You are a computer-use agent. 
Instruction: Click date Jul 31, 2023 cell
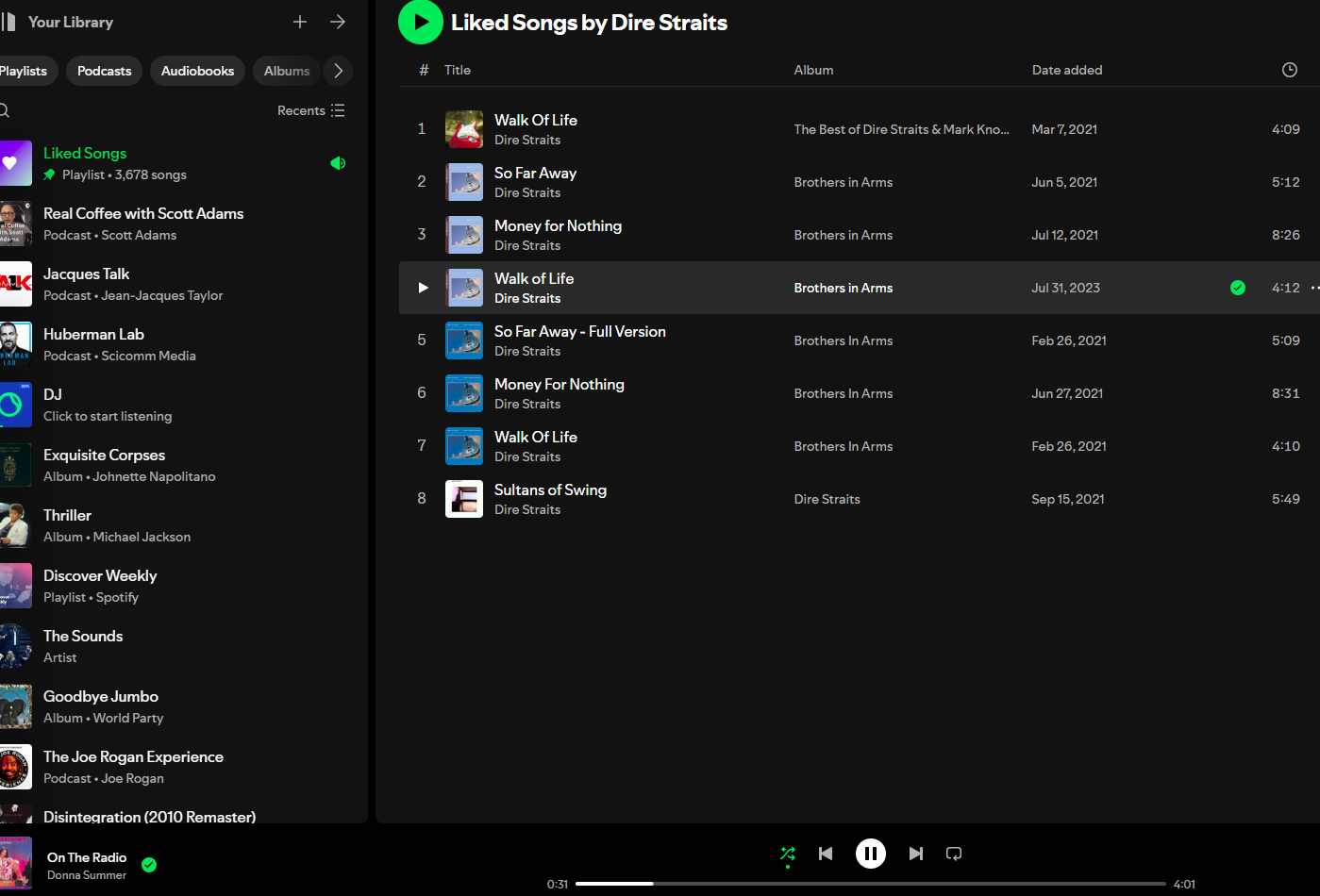tap(1066, 288)
